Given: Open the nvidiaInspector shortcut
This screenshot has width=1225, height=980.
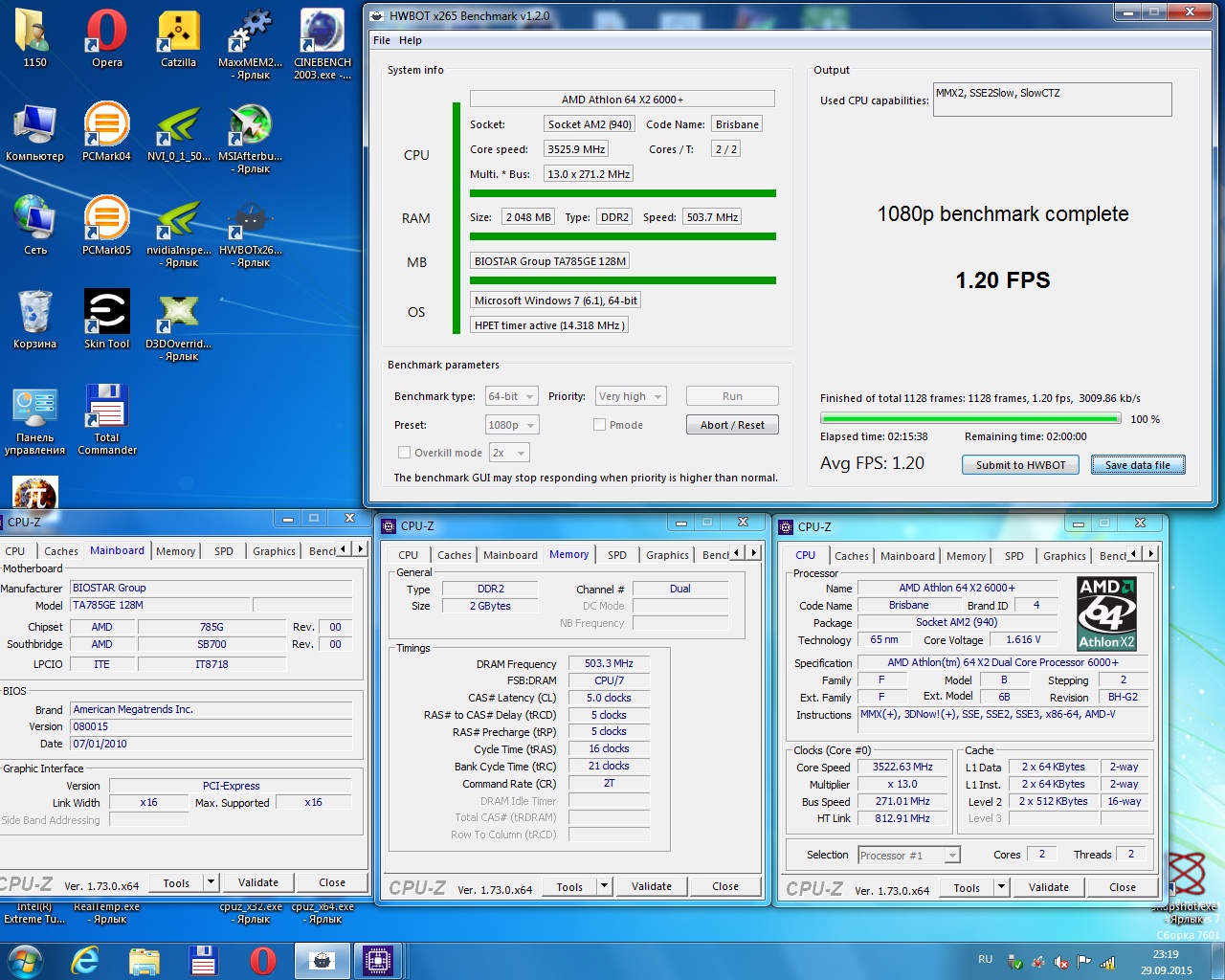Looking at the screenshot, I should tap(179, 232).
